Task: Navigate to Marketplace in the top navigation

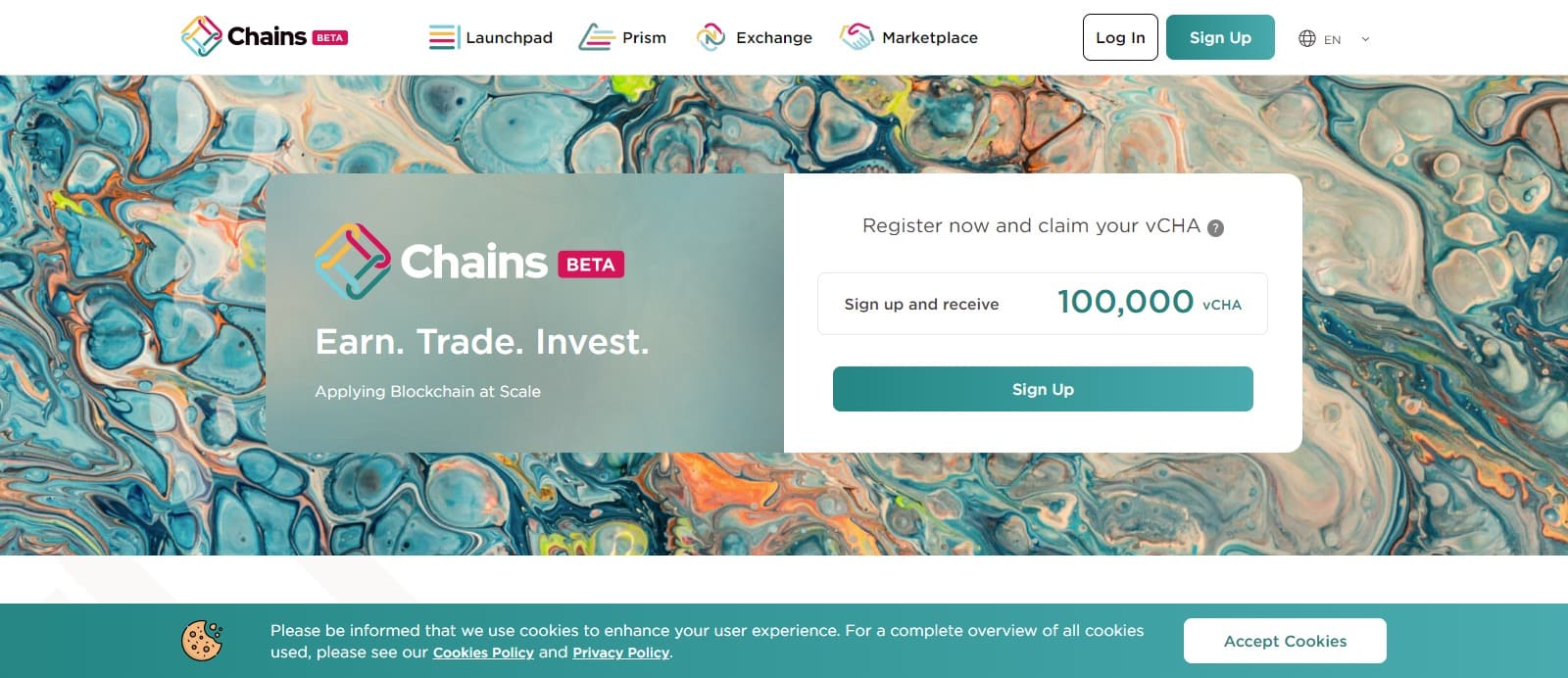Action: tap(929, 38)
